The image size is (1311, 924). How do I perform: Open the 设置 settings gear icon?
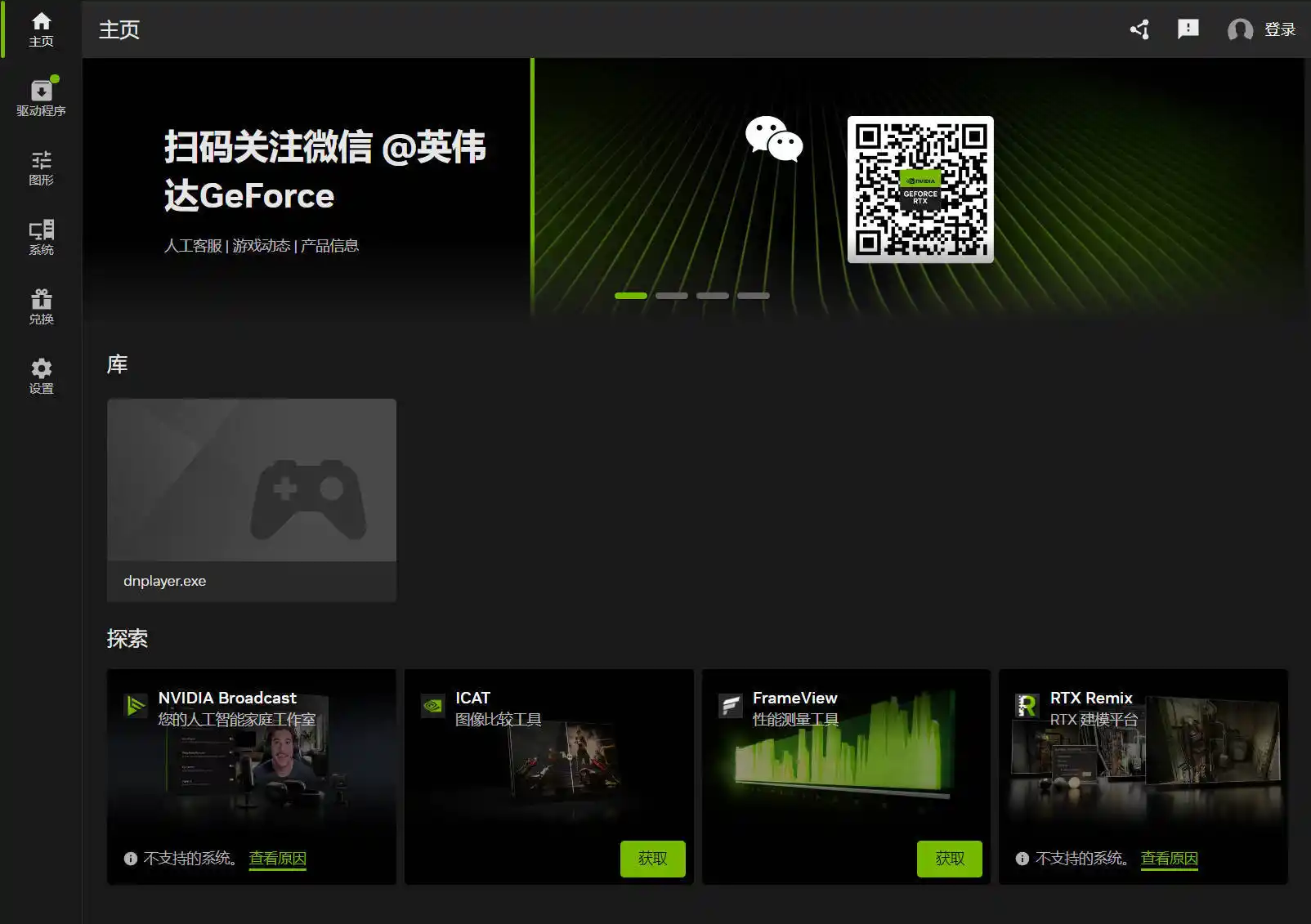(x=41, y=377)
